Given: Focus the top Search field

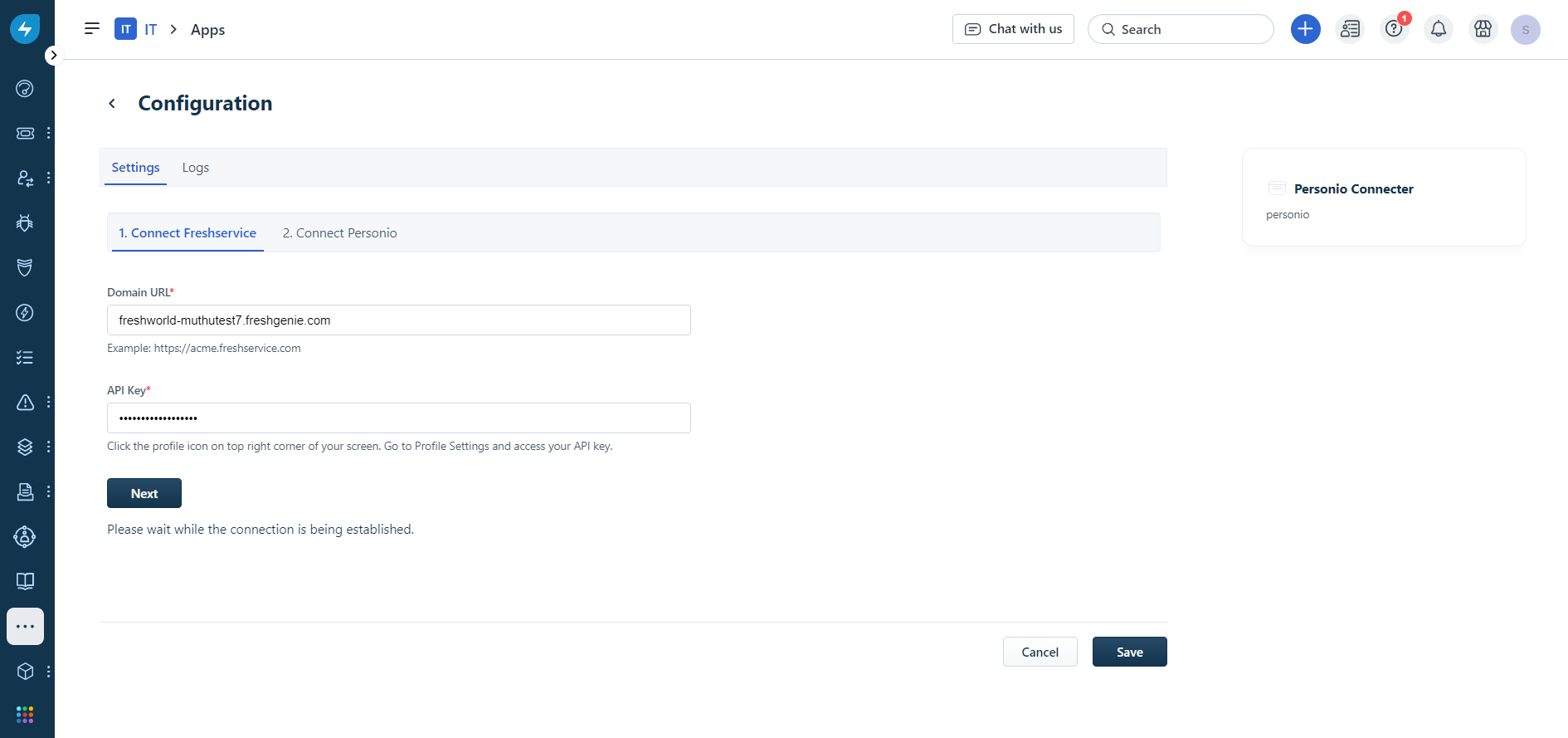Looking at the screenshot, I should [x=1181, y=29].
